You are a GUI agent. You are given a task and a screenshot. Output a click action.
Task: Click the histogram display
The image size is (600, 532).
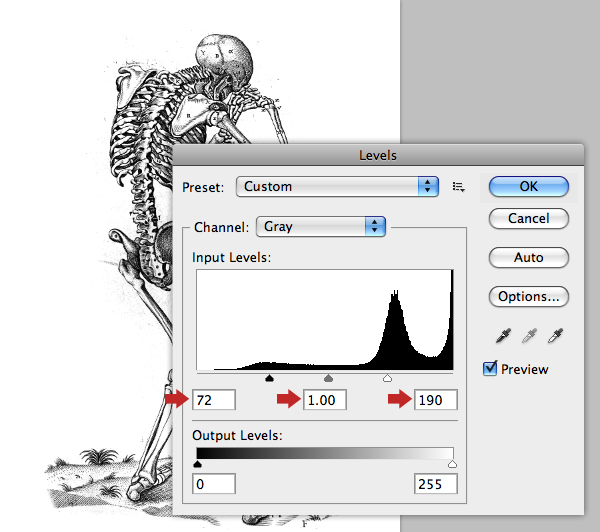[x=325, y=320]
